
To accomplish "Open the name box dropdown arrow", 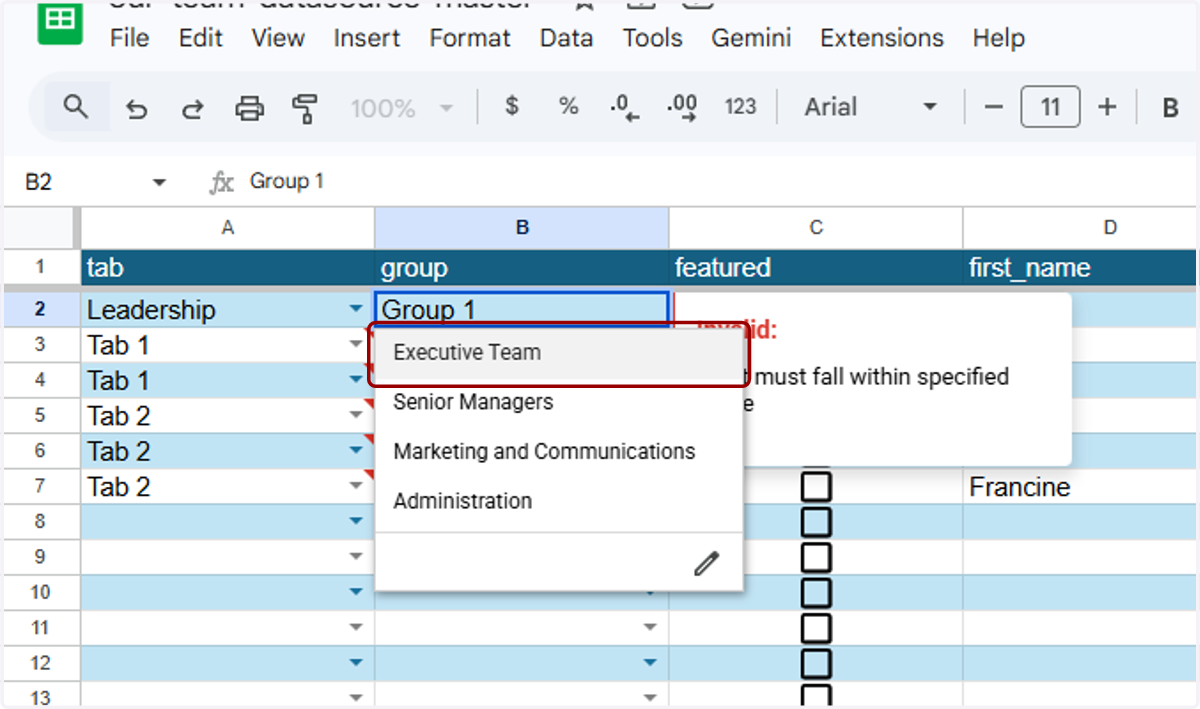I will click(x=158, y=182).
